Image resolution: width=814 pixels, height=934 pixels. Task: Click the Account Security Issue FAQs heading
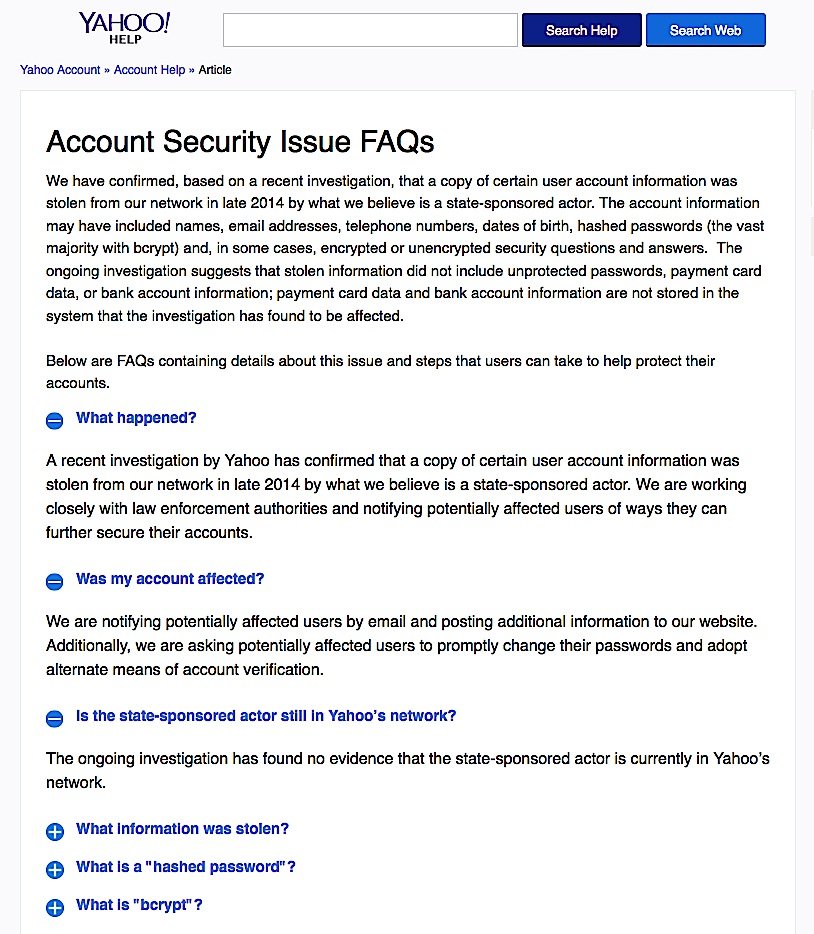[240, 142]
